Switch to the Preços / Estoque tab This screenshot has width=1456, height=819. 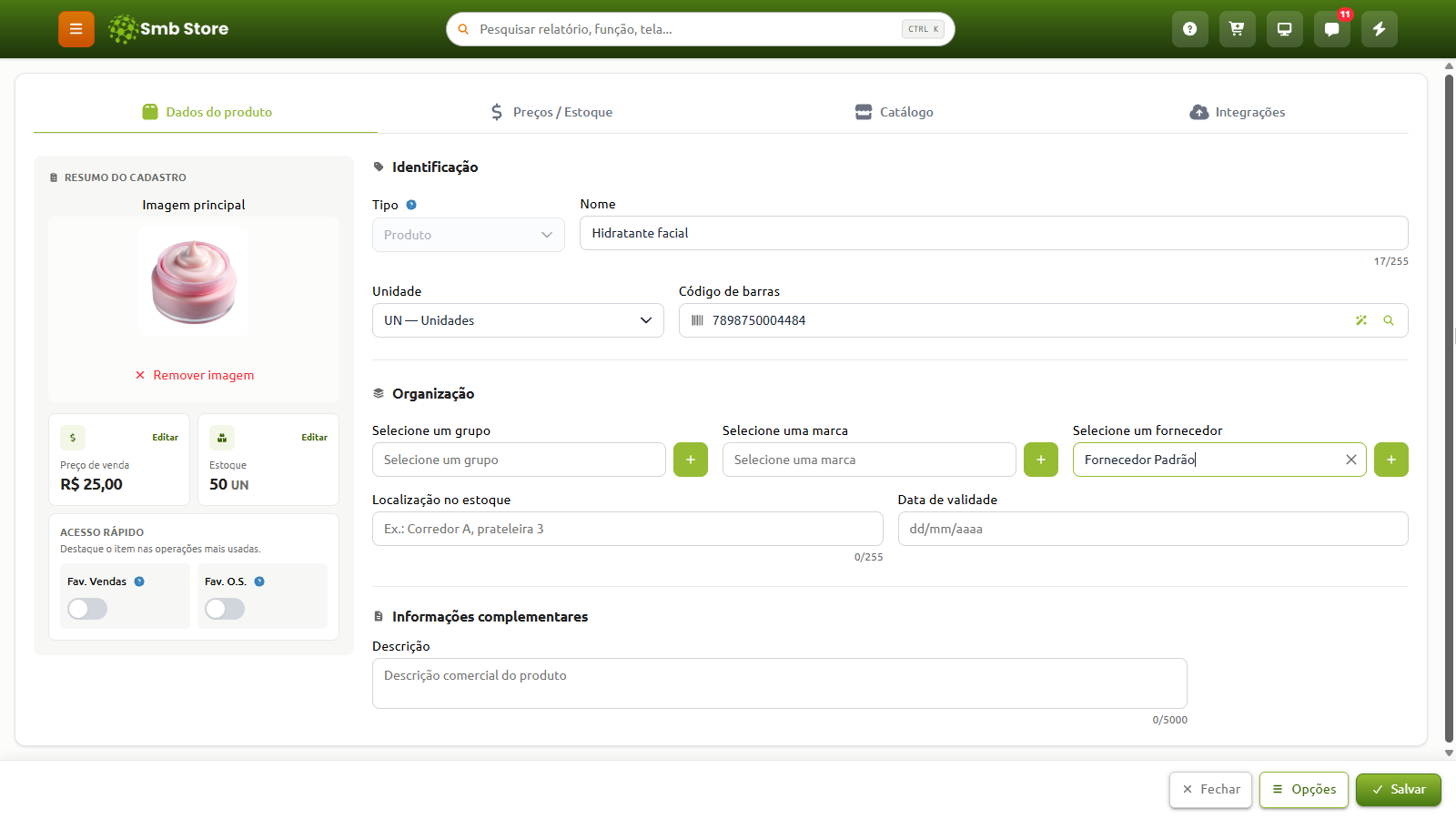point(551,112)
